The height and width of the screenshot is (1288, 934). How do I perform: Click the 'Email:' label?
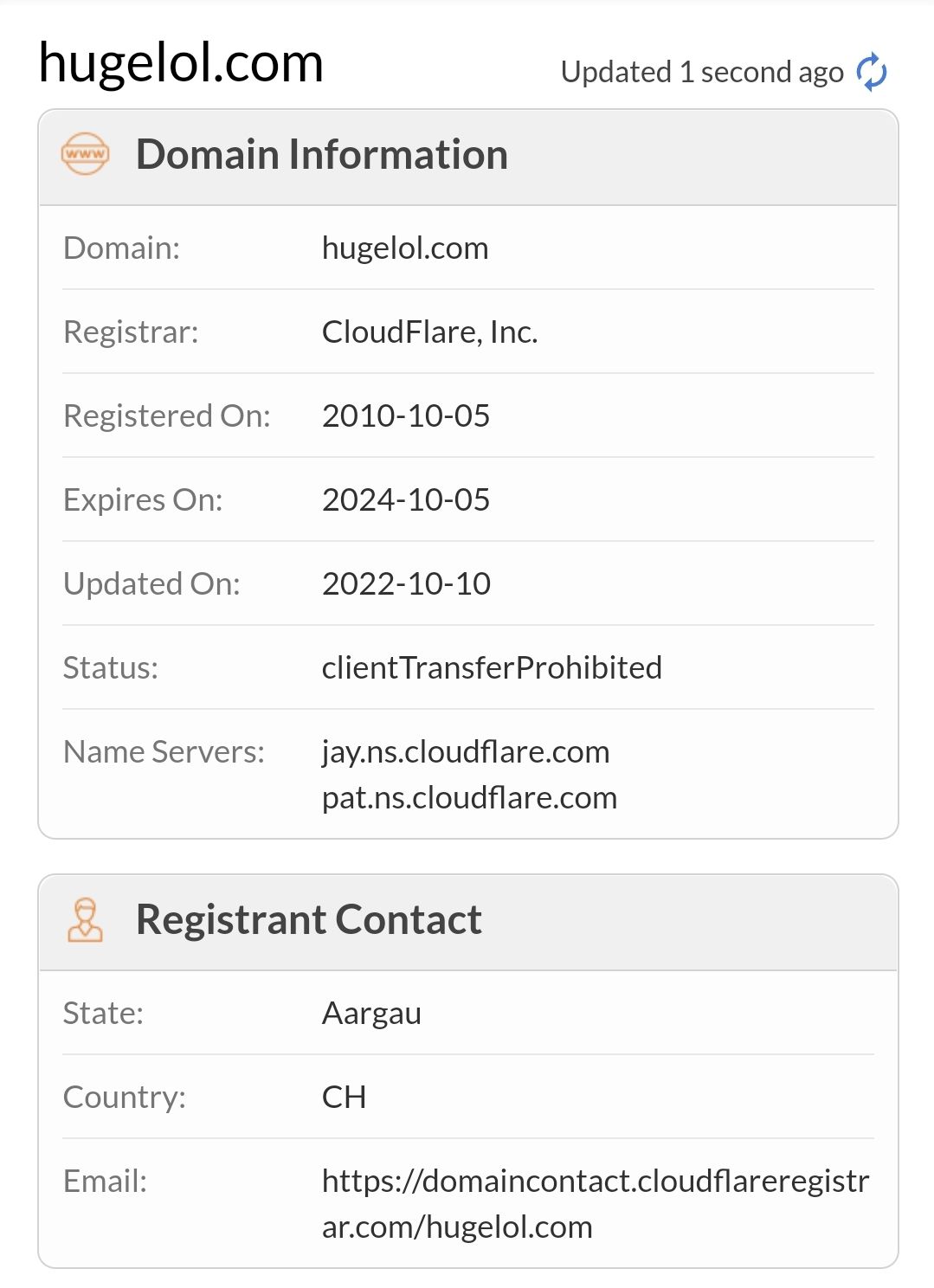105,1182
